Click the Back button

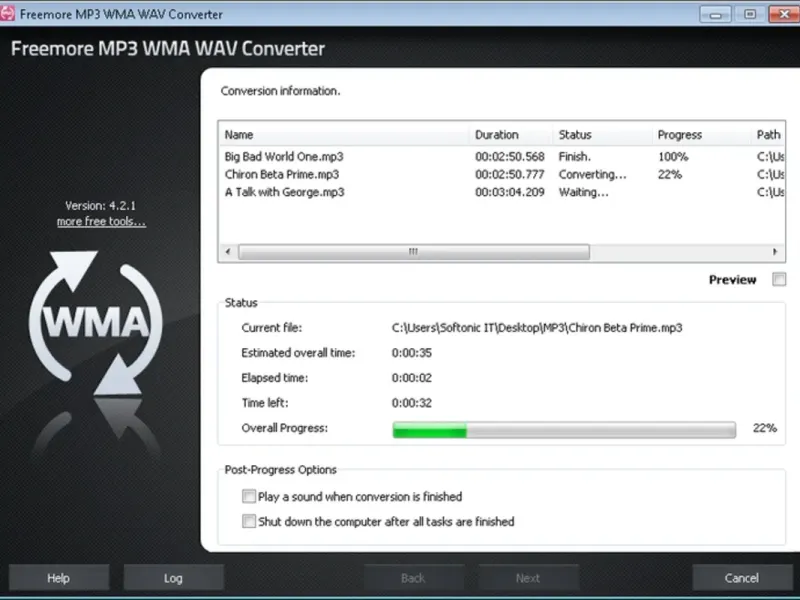coord(413,578)
